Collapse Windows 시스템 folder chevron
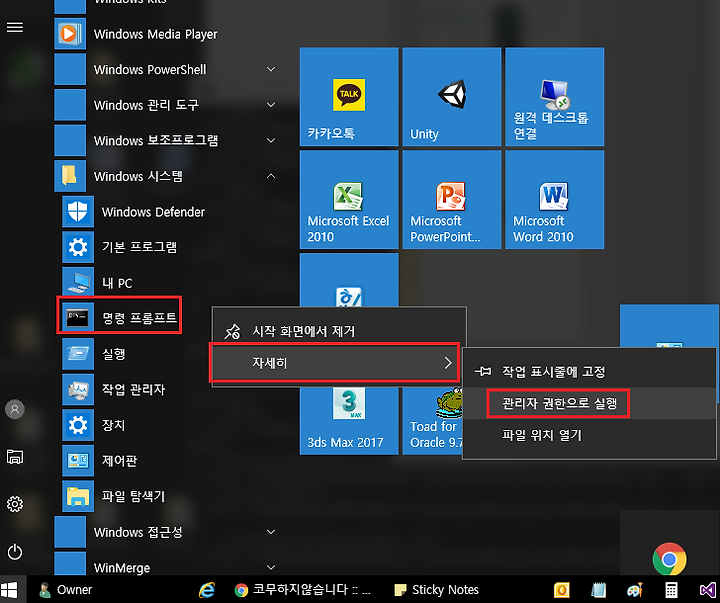 click(x=271, y=176)
